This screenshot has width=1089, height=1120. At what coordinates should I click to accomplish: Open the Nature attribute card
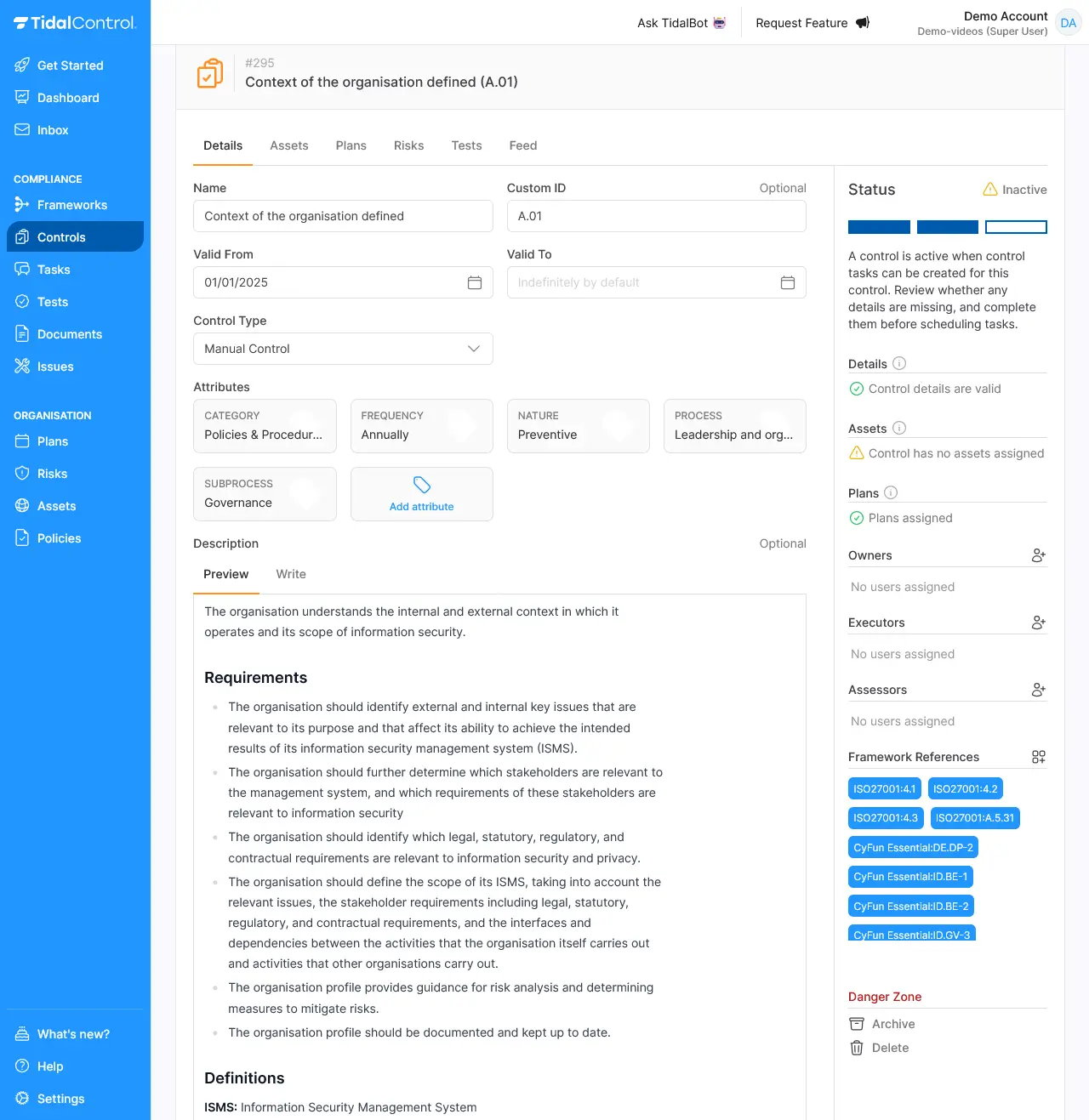click(x=579, y=426)
